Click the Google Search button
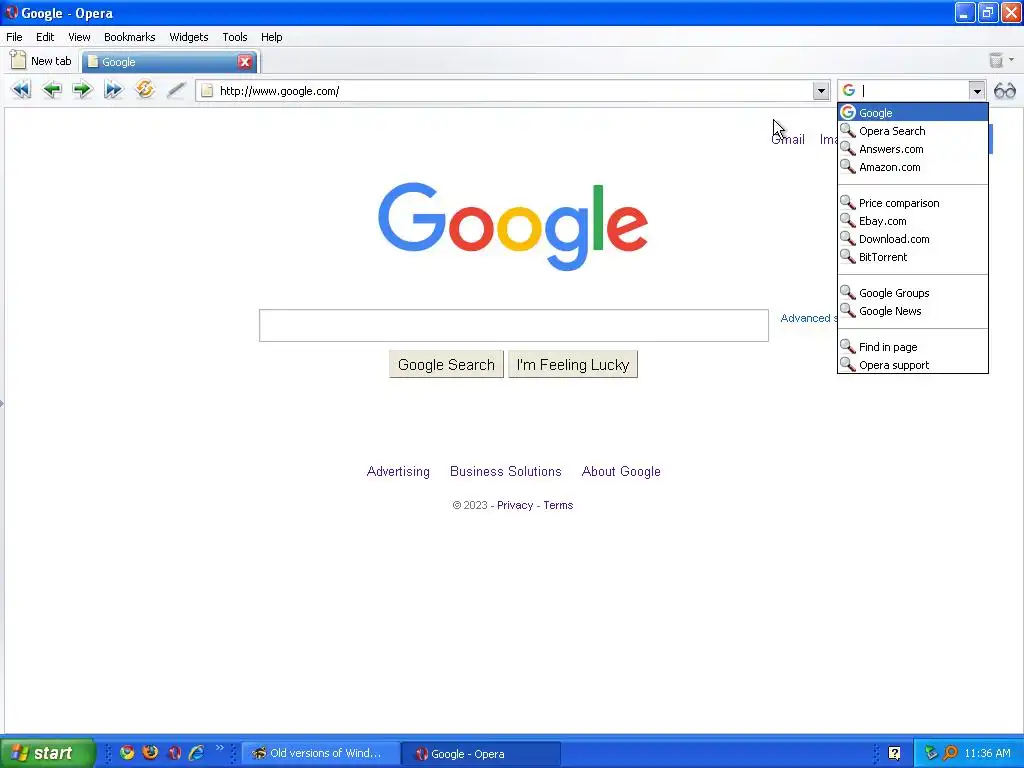The width and height of the screenshot is (1024, 768). coord(446,364)
